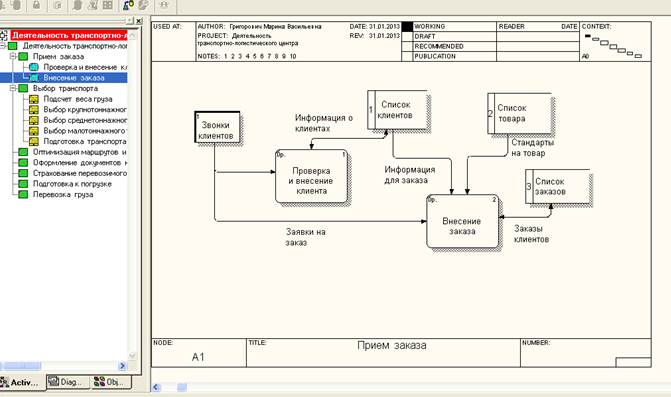The width and height of the screenshot is (671, 397).
Task: Click the Прием заказа diagram title
Action: [x=392, y=345]
